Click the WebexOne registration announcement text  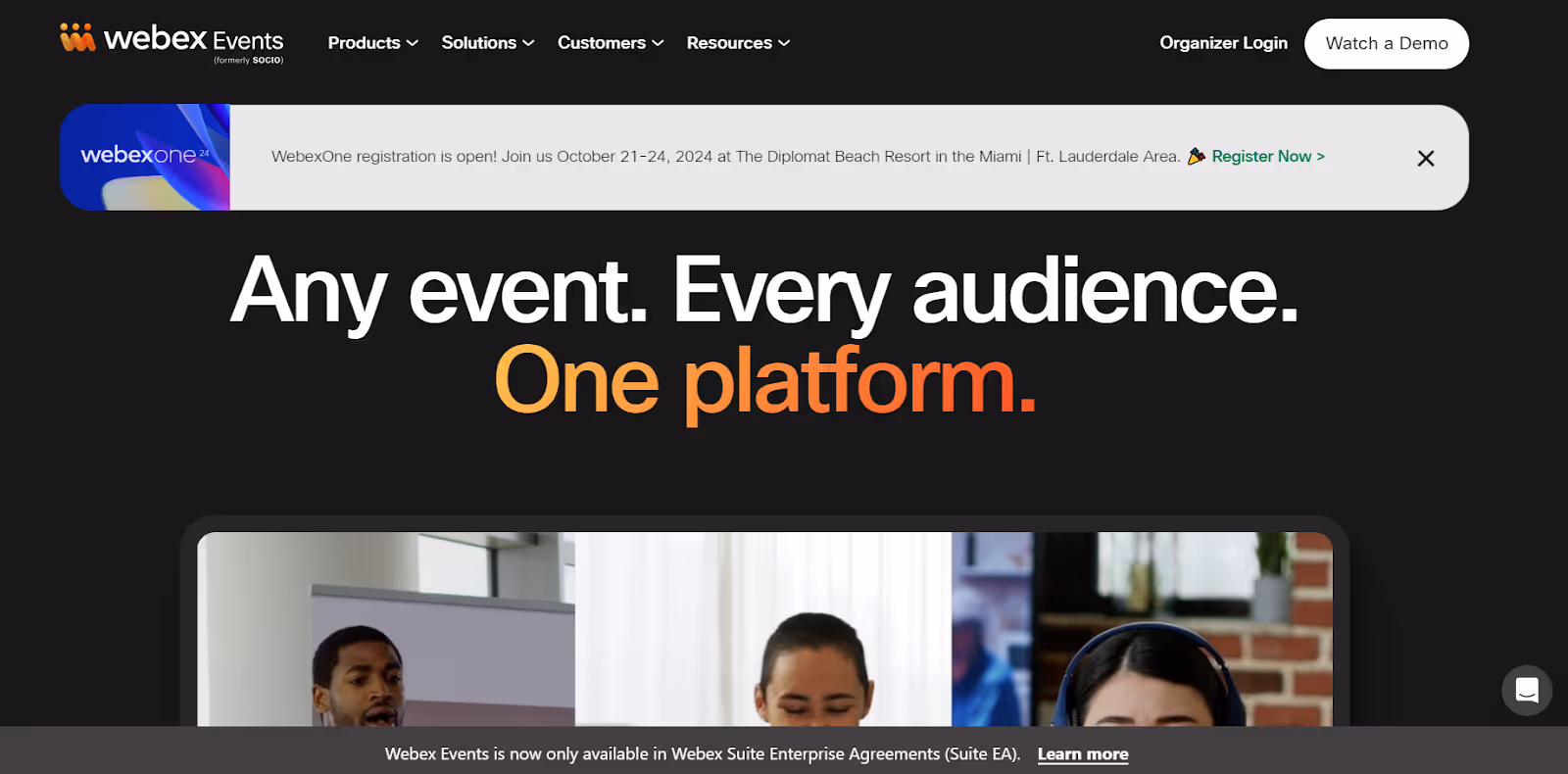point(726,156)
